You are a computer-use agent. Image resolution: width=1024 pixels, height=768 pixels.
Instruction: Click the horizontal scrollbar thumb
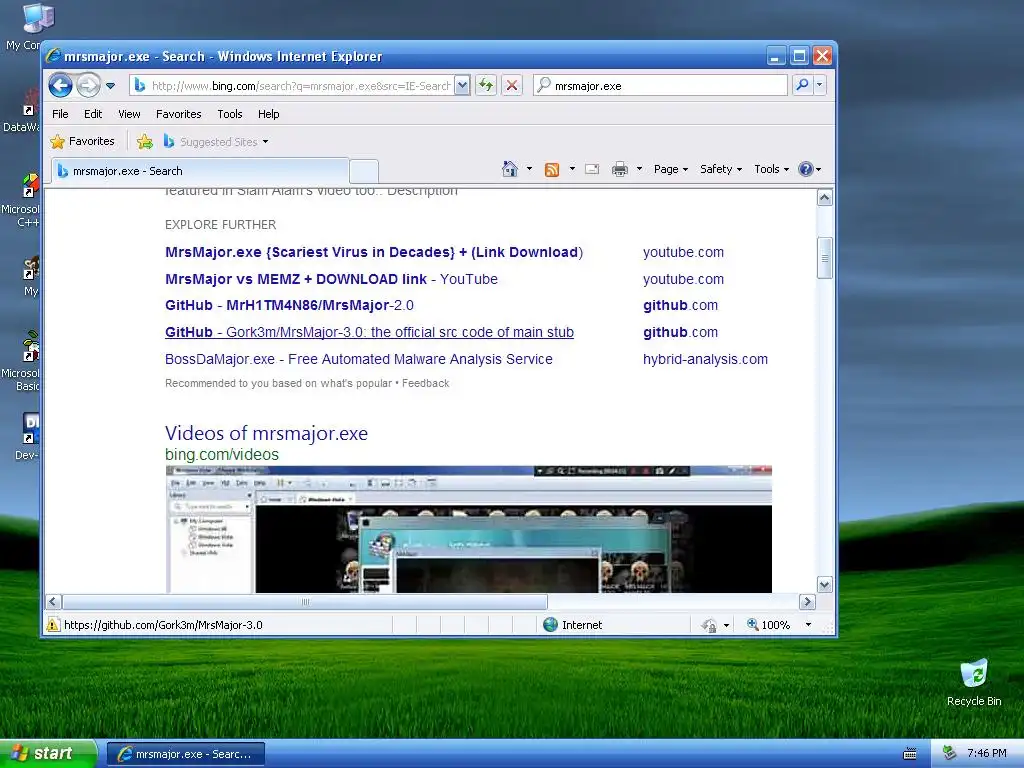pos(305,601)
